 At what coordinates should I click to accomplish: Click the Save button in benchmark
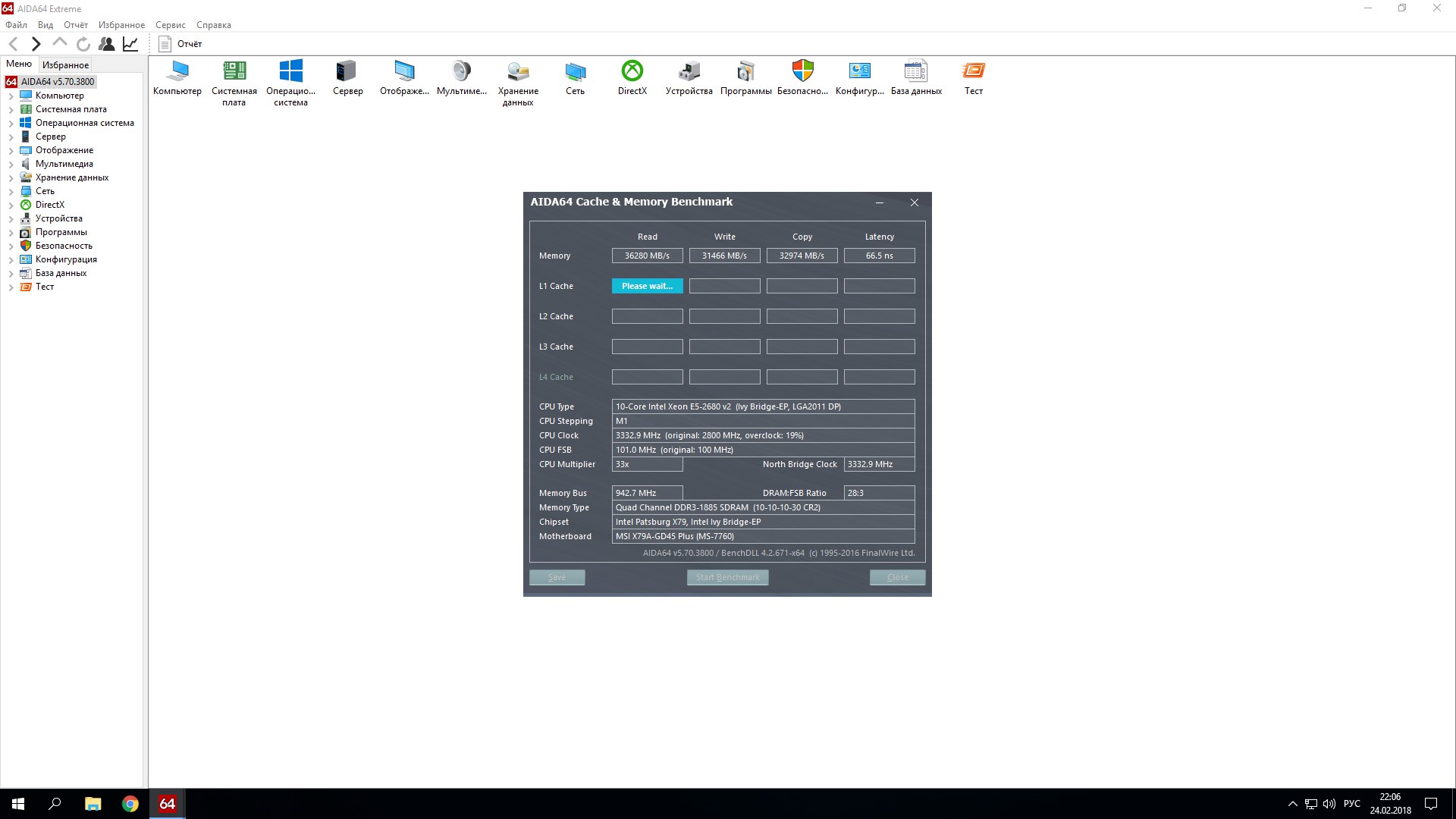pyautogui.click(x=557, y=577)
